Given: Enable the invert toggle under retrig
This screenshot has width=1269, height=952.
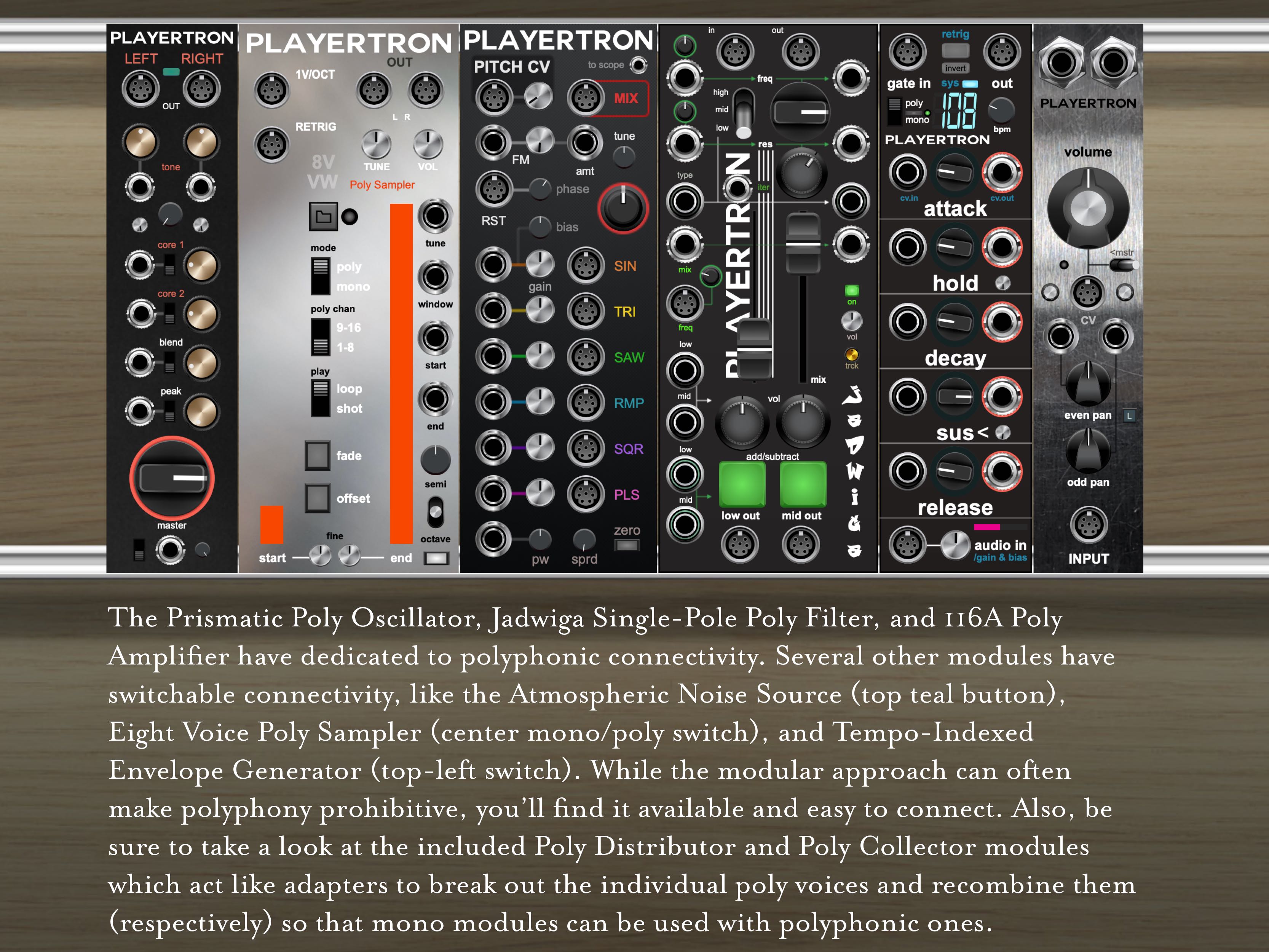Looking at the screenshot, I should pos(956,68).
